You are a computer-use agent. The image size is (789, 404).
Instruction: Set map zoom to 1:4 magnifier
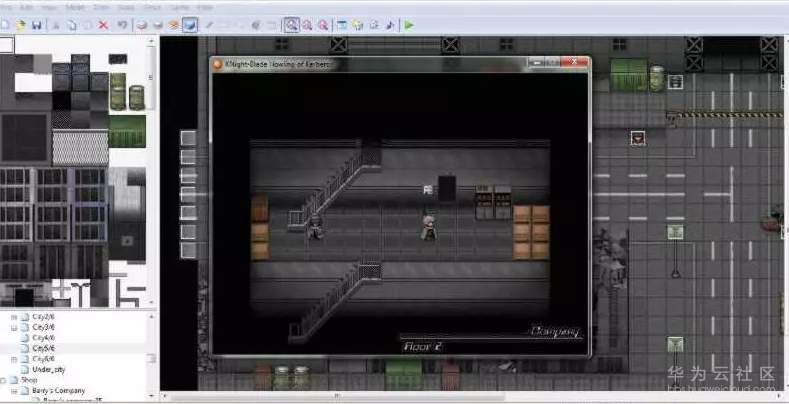tap(323, 25)
